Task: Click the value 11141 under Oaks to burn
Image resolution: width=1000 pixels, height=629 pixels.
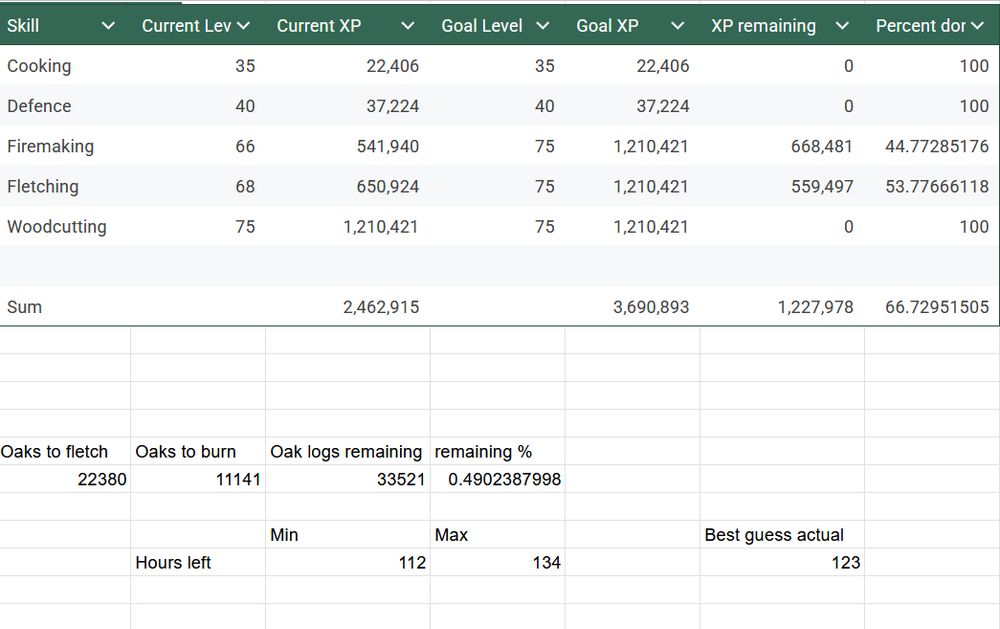Action: tap(238, 479)
